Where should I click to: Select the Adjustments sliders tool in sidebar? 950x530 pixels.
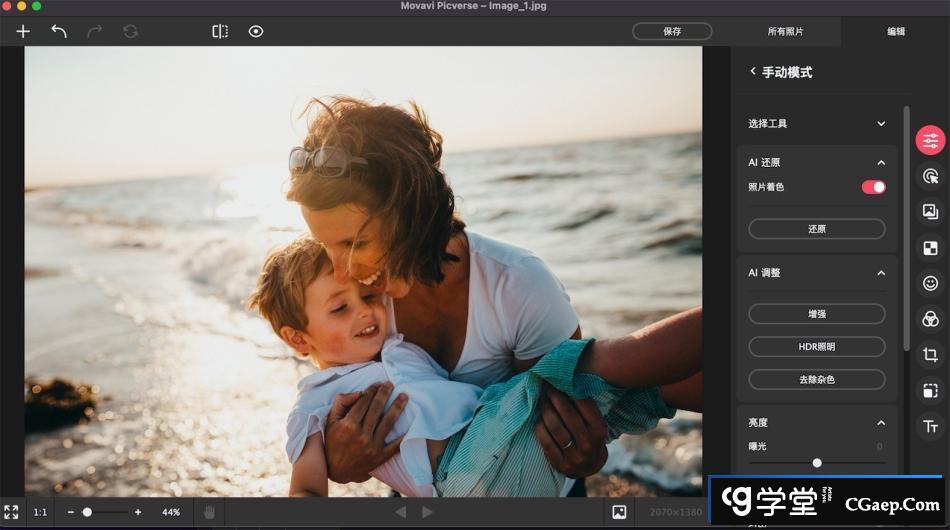click(930, 140)
